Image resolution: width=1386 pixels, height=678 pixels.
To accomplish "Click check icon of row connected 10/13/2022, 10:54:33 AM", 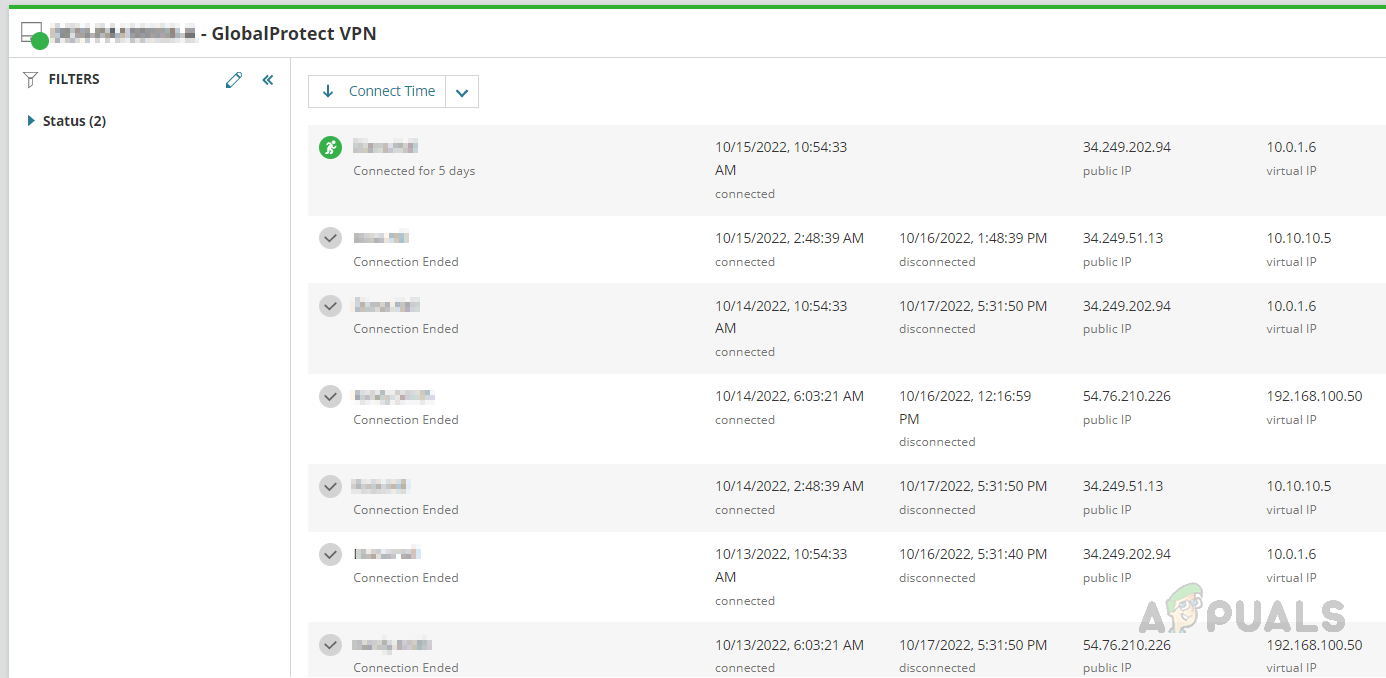I will point(330,554).
